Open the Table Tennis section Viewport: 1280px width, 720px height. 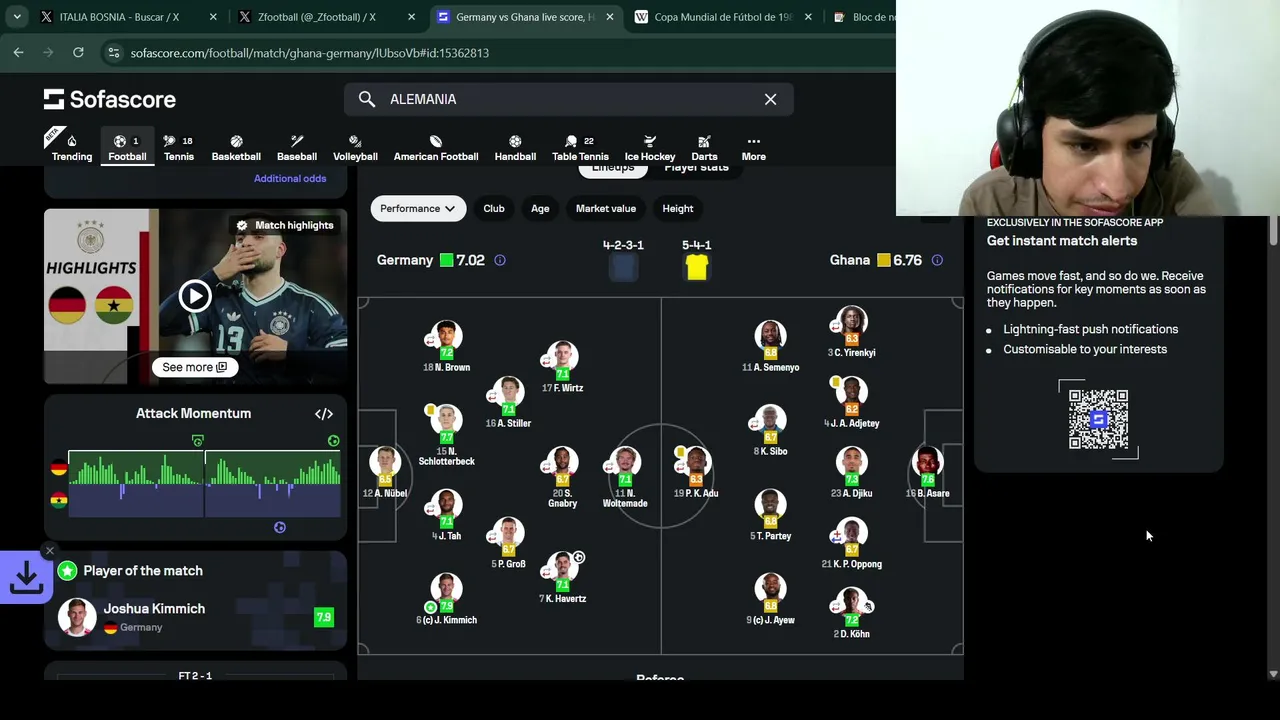coord(580,147)
